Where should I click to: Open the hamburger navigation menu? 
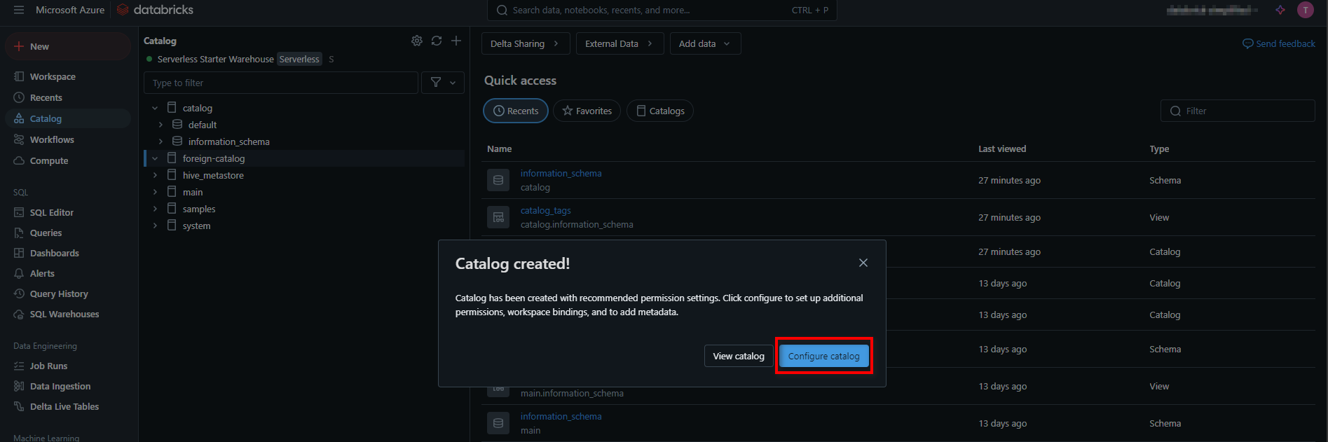pyautogui.click(x=18, y=10)
